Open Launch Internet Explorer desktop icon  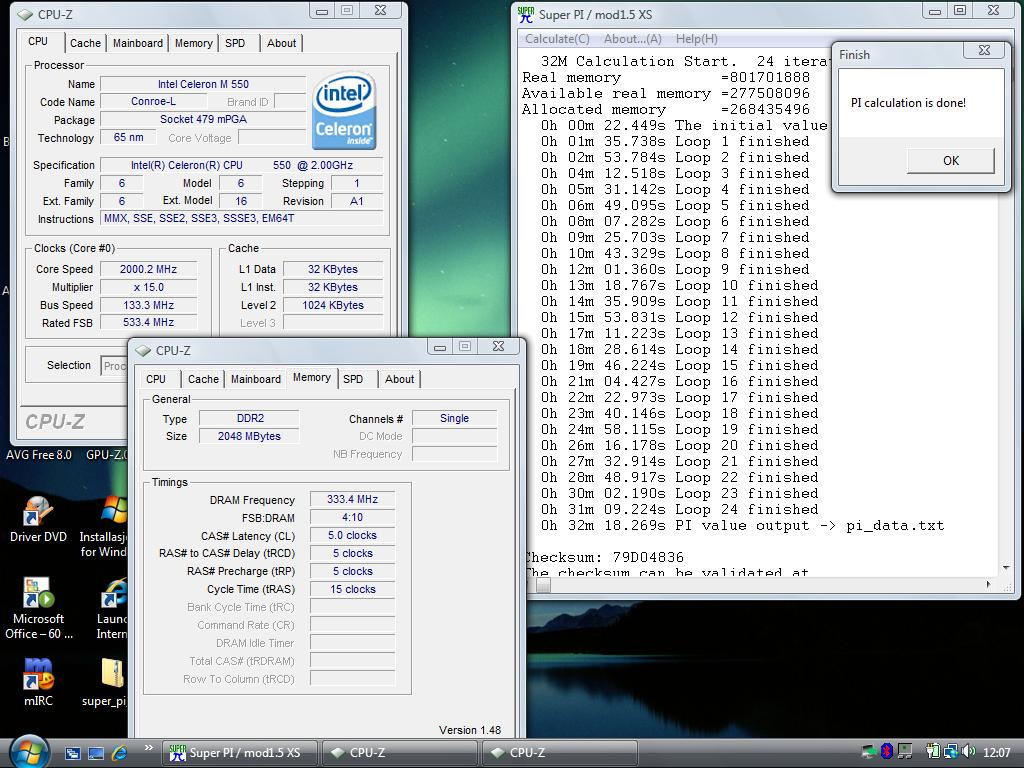point(111,609)
